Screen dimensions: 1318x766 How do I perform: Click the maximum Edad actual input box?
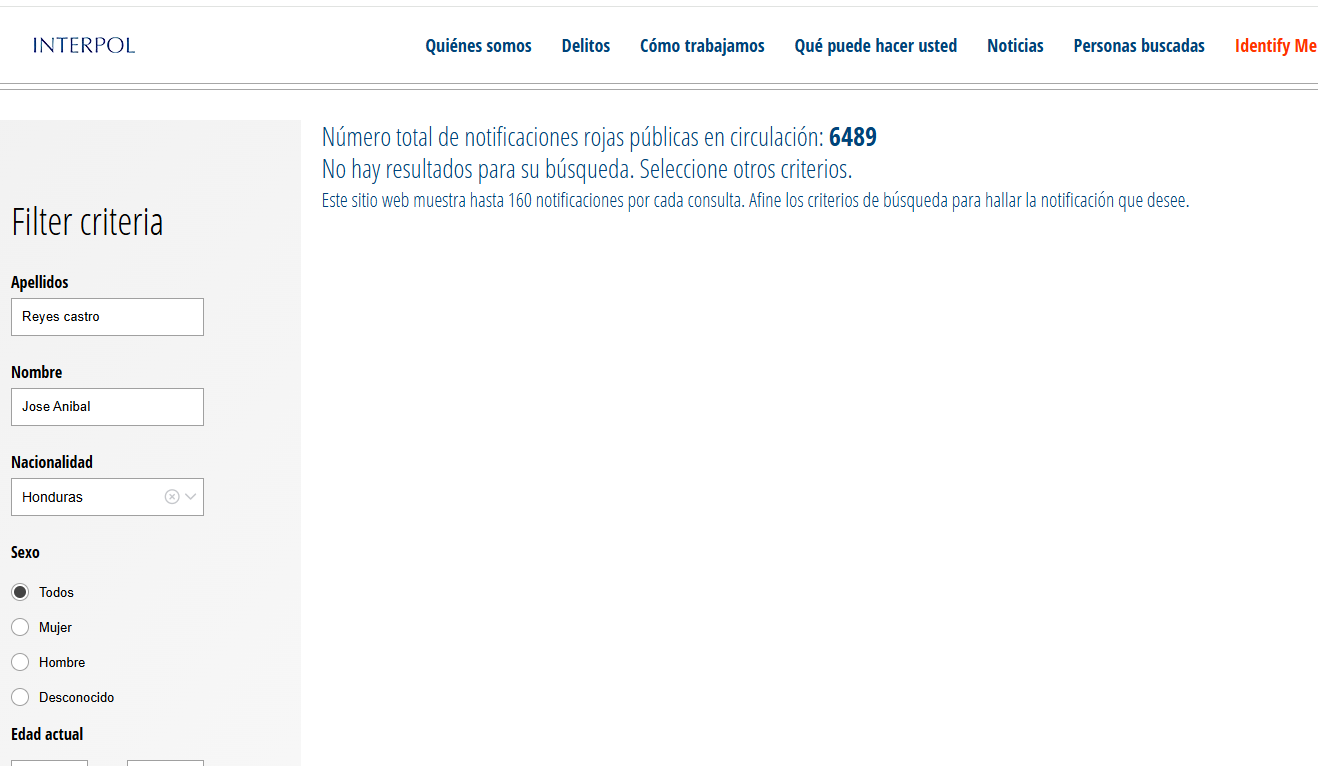[165, 762]
